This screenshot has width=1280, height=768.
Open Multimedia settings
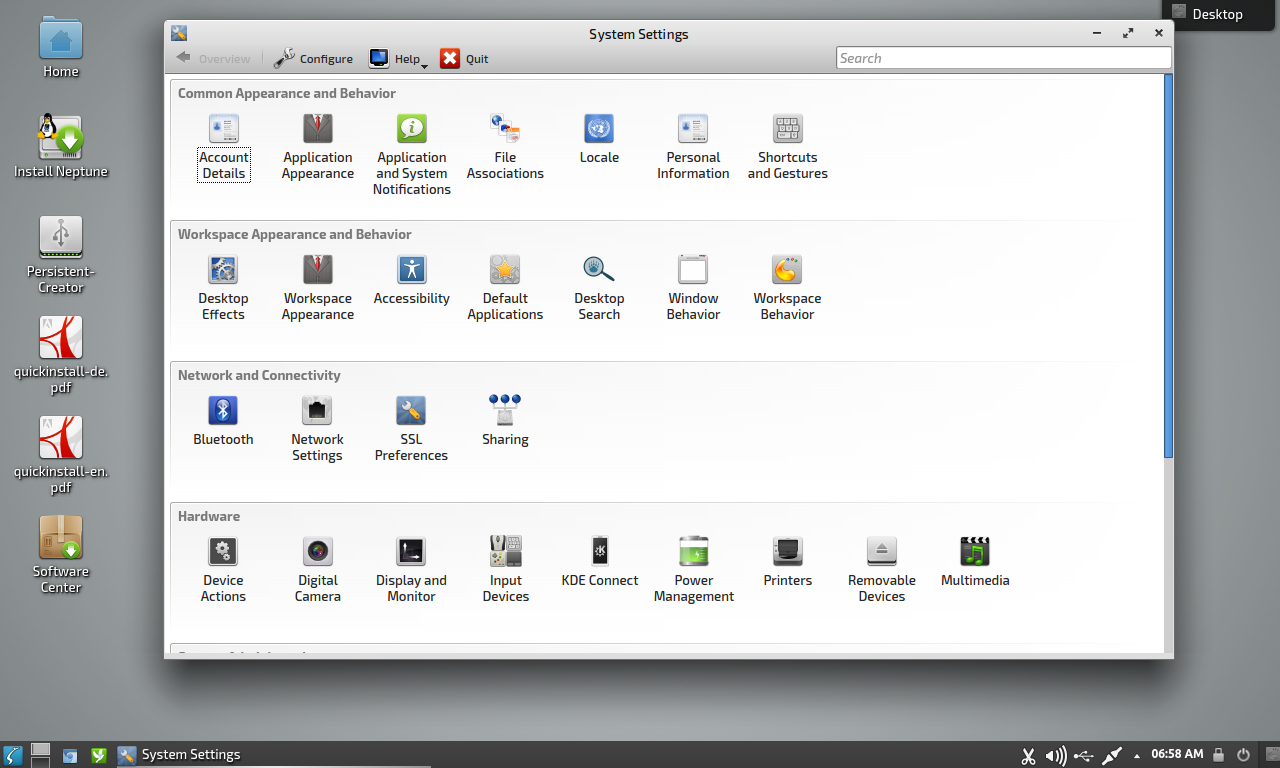point(975,562)
